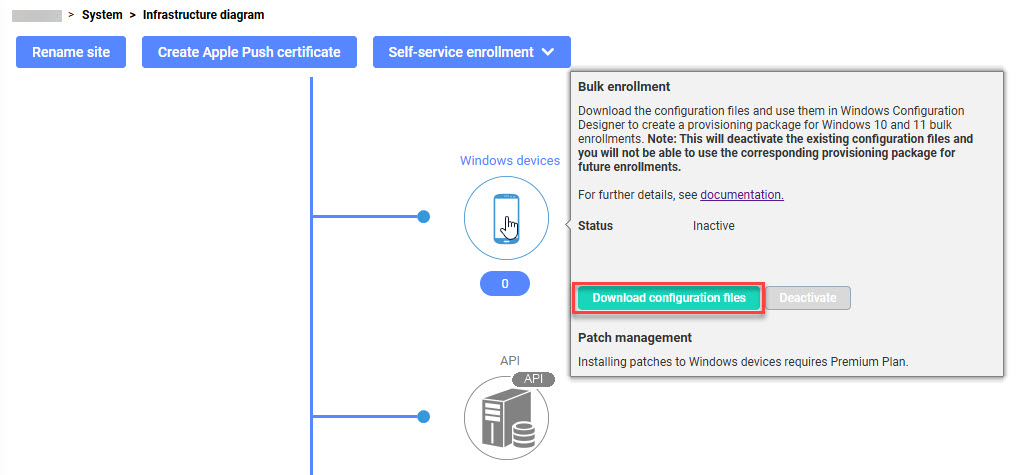The image size is (1022, 475).
Task: Open the documentation link
Action: point(741,195)
